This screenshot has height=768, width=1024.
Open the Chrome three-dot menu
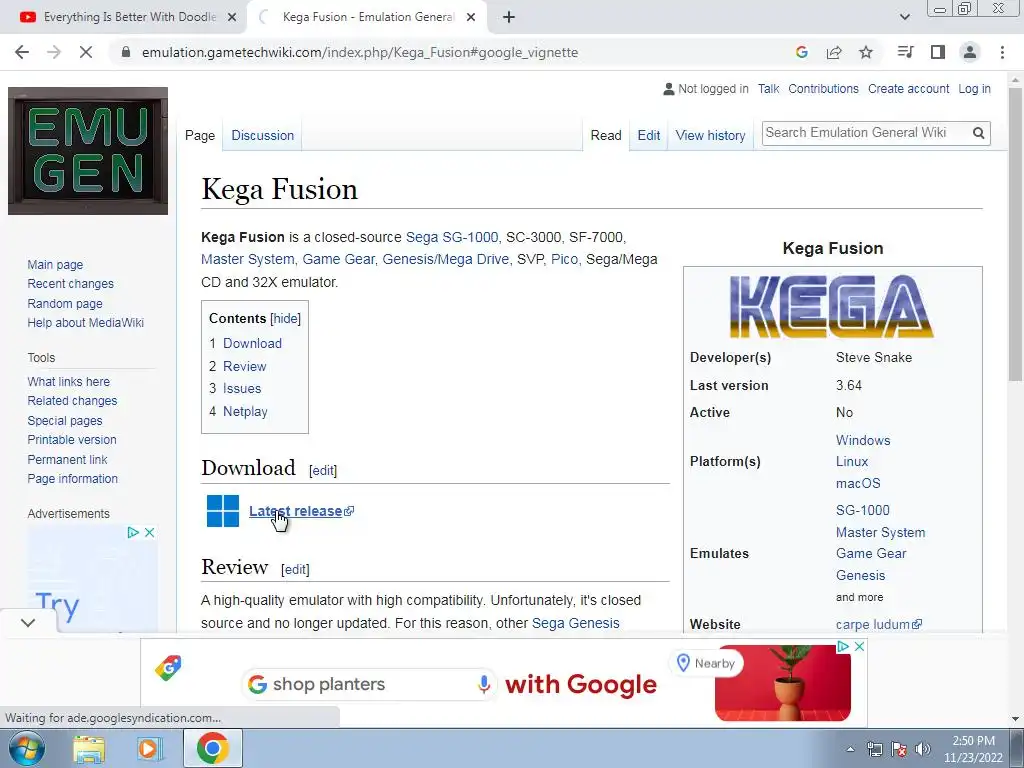(x=1002, y=52)
